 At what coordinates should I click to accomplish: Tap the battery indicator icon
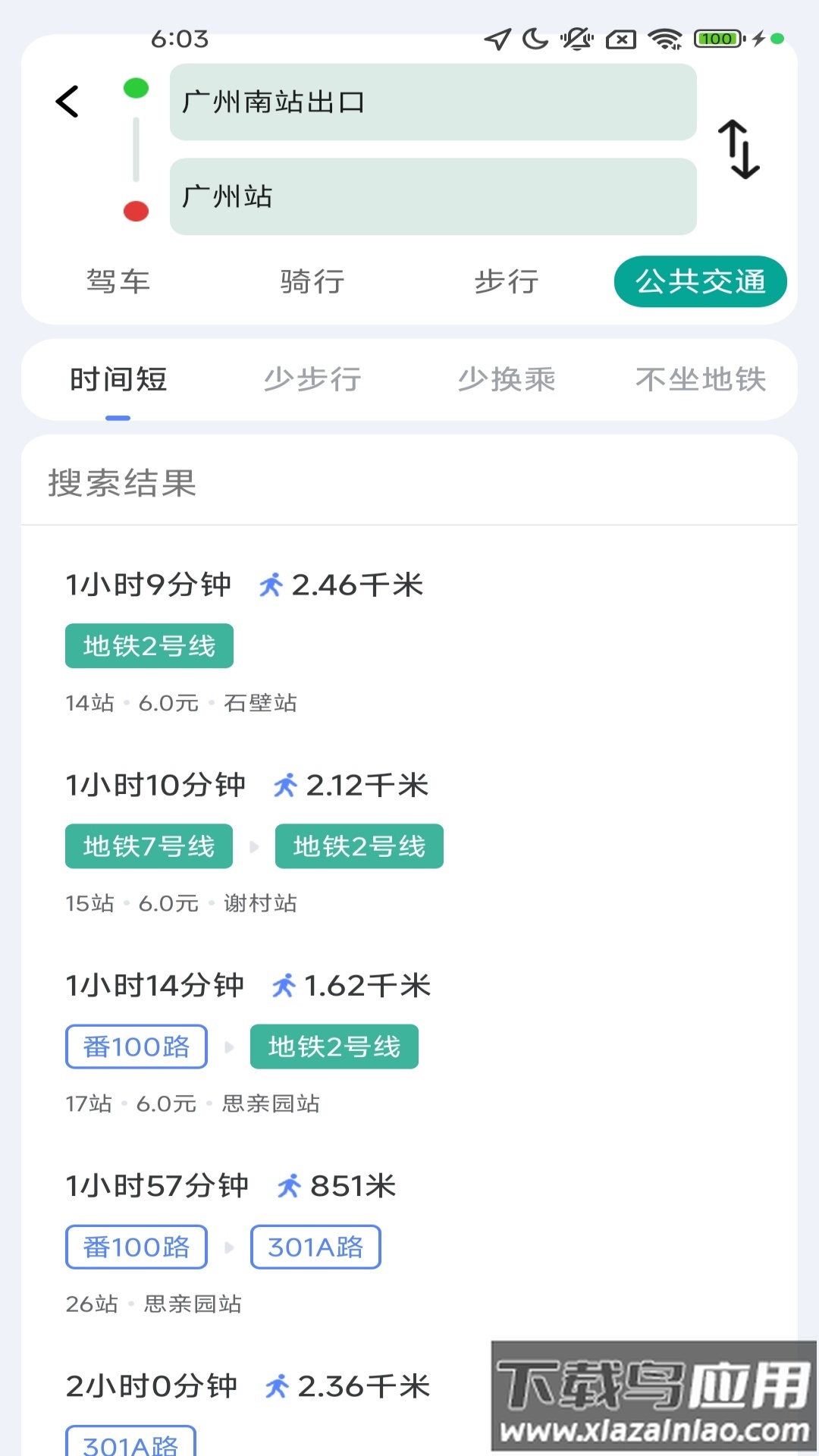pos(717,39)
